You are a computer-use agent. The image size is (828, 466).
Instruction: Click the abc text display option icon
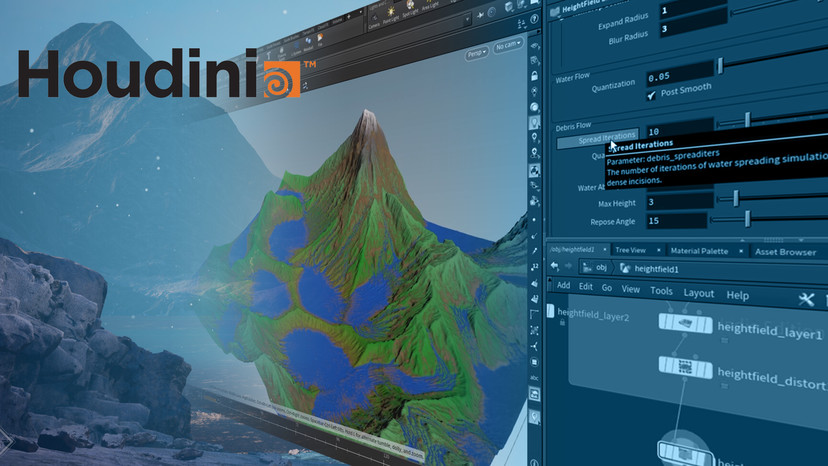coord(534,378)
